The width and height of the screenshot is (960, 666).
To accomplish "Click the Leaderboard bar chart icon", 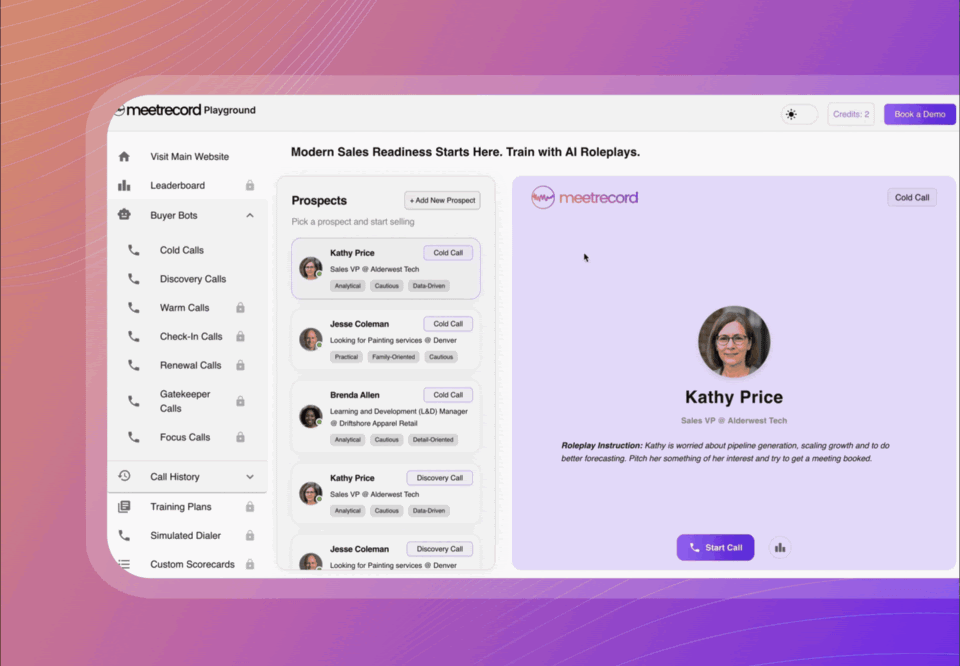I will 124,185.
